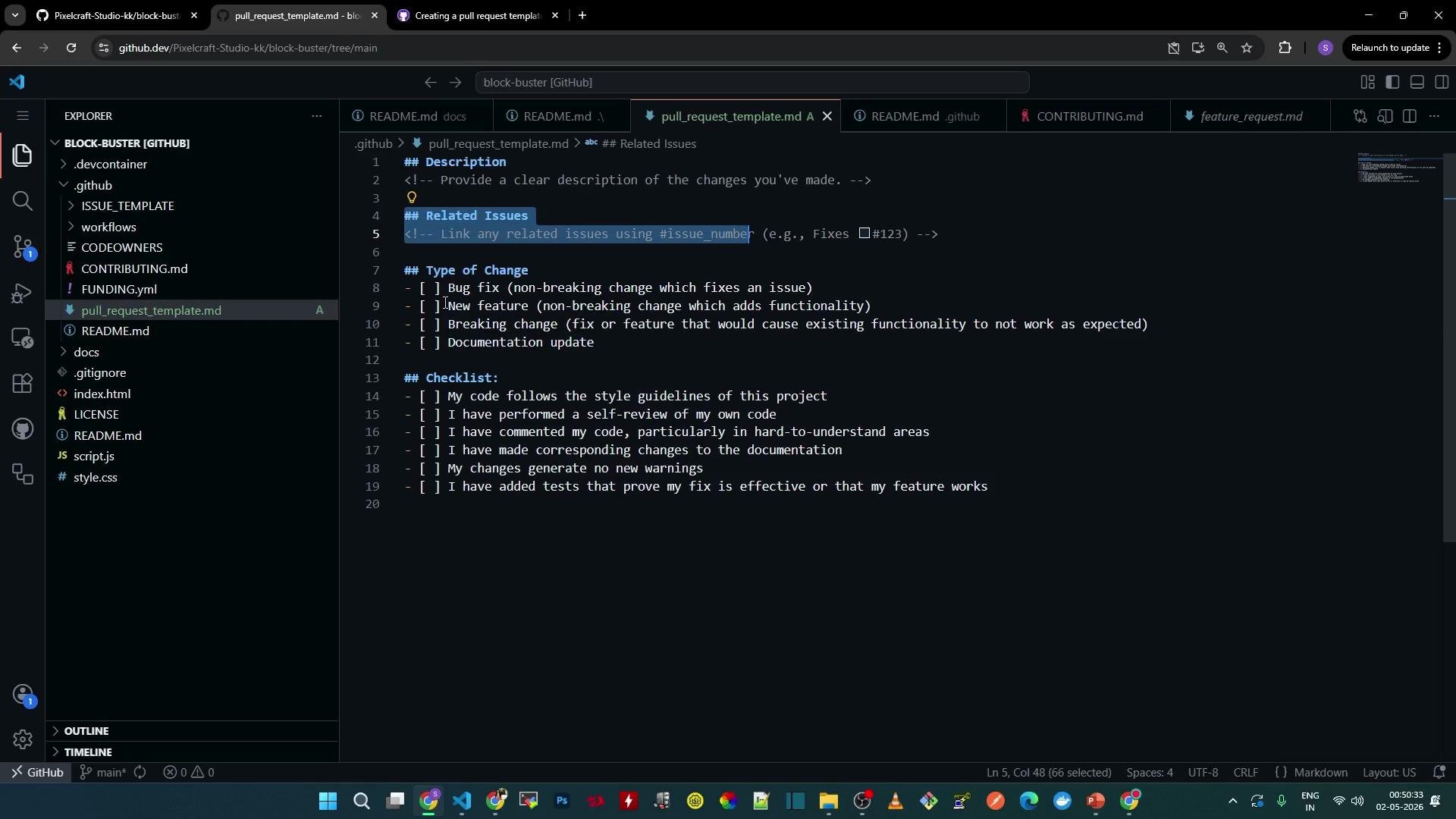Show code actions lightbulb on line 3
1456x819 pixels.
(x=412, y=198)
